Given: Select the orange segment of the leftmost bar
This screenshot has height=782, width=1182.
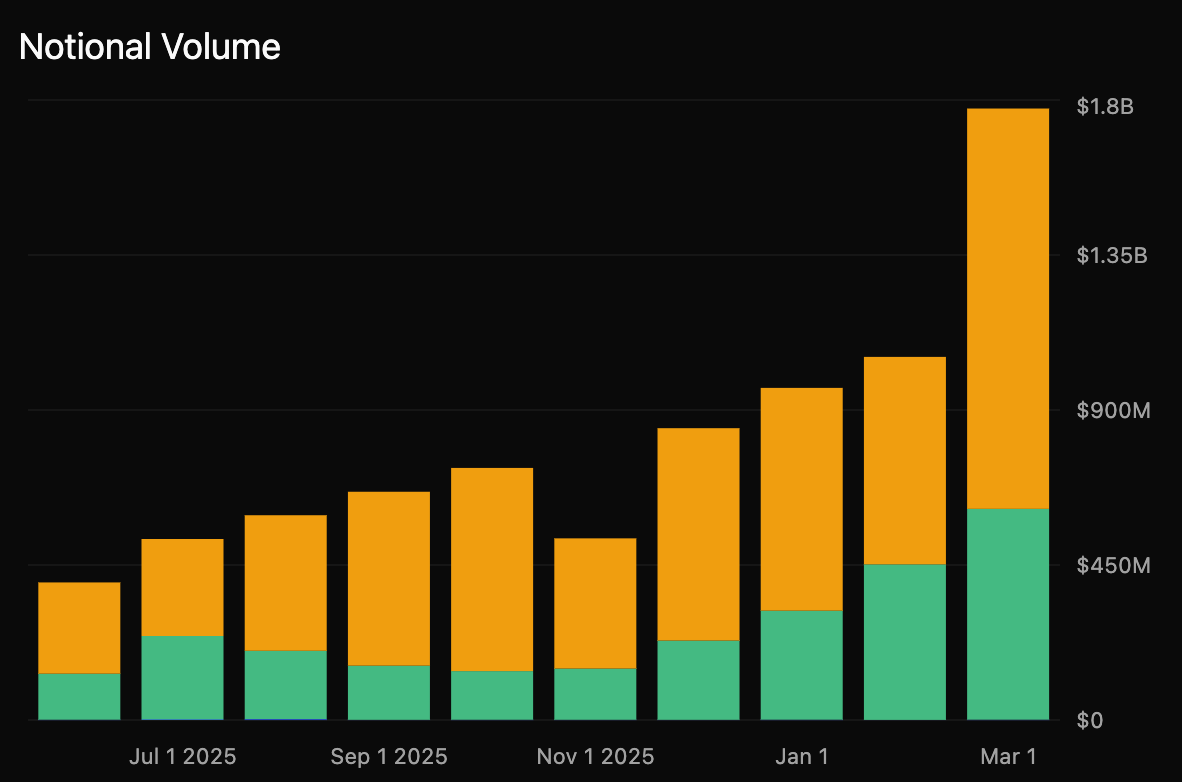Looking at the screenshot, I should (x=79, y=627).
